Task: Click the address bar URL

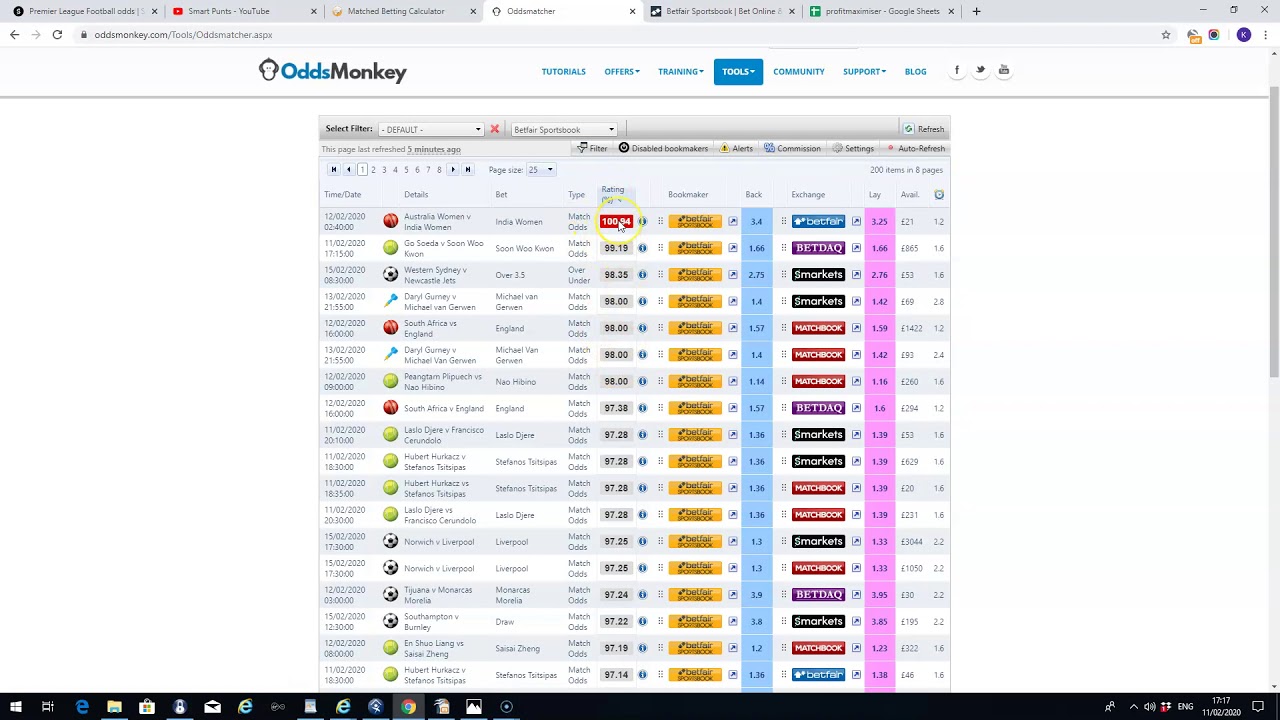Action: tap(183, 35)
